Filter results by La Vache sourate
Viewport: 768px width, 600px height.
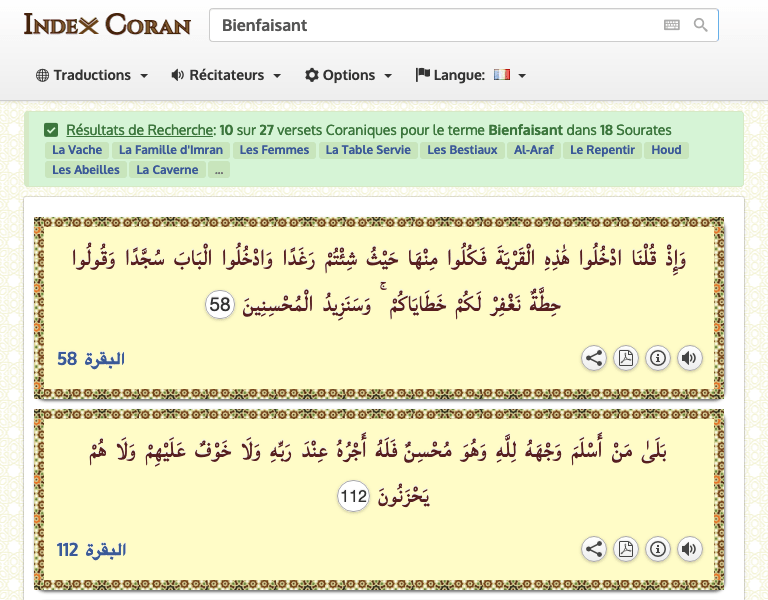[x=77, y=150]
